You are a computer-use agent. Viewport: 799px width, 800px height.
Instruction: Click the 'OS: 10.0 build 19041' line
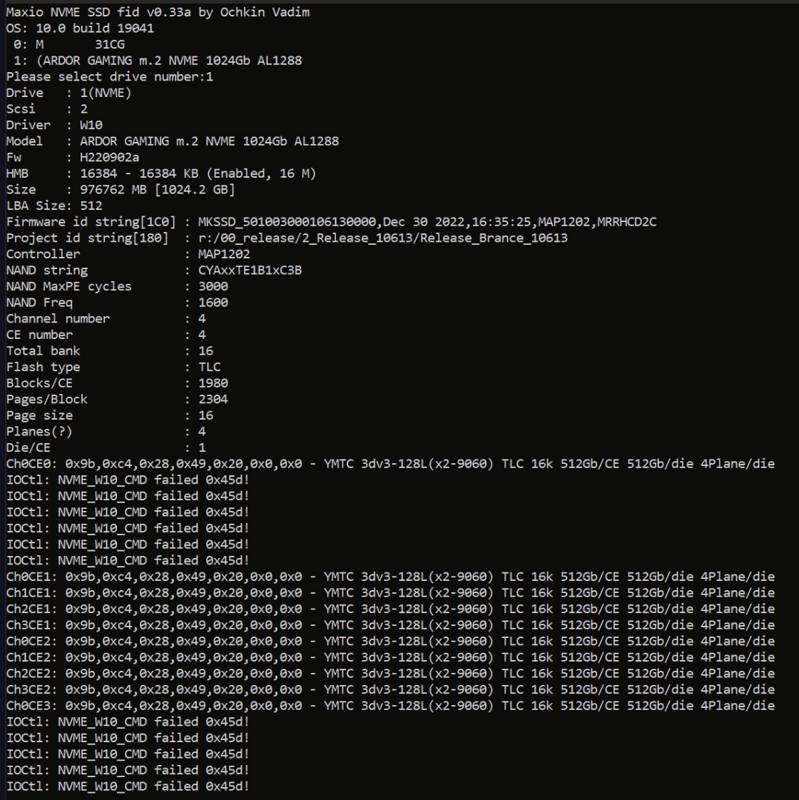click(80, 28)
